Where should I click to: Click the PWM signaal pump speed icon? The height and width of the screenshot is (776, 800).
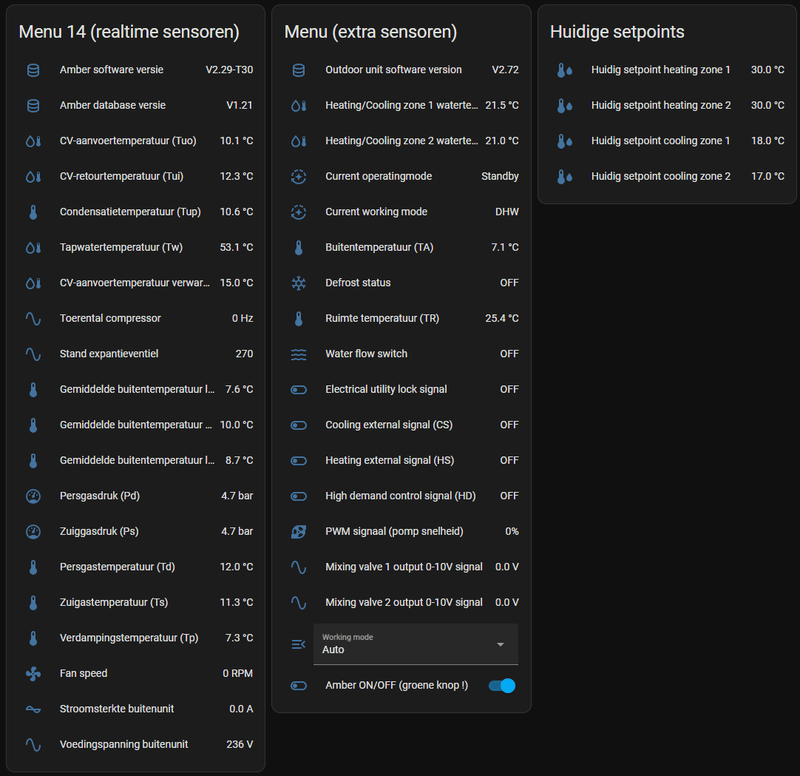pyautogui.click(x=298, y=531)
